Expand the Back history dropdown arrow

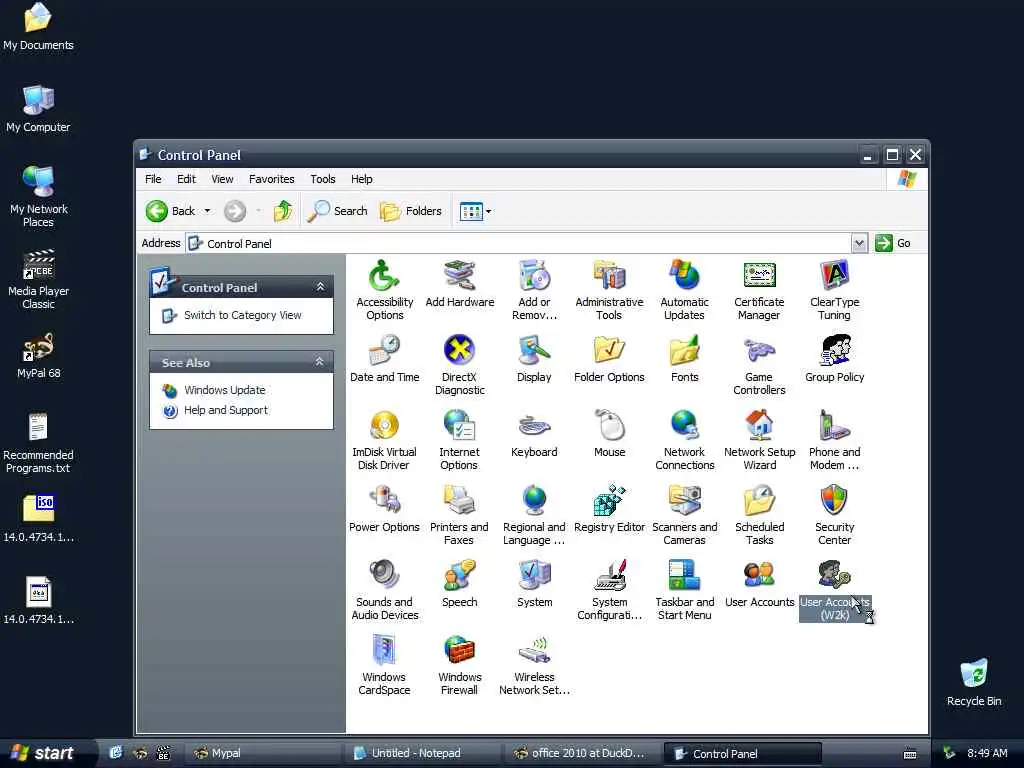207,211
